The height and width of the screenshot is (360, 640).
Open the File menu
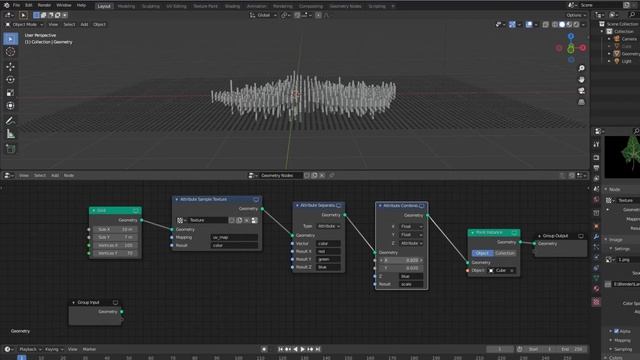(16, 5)
